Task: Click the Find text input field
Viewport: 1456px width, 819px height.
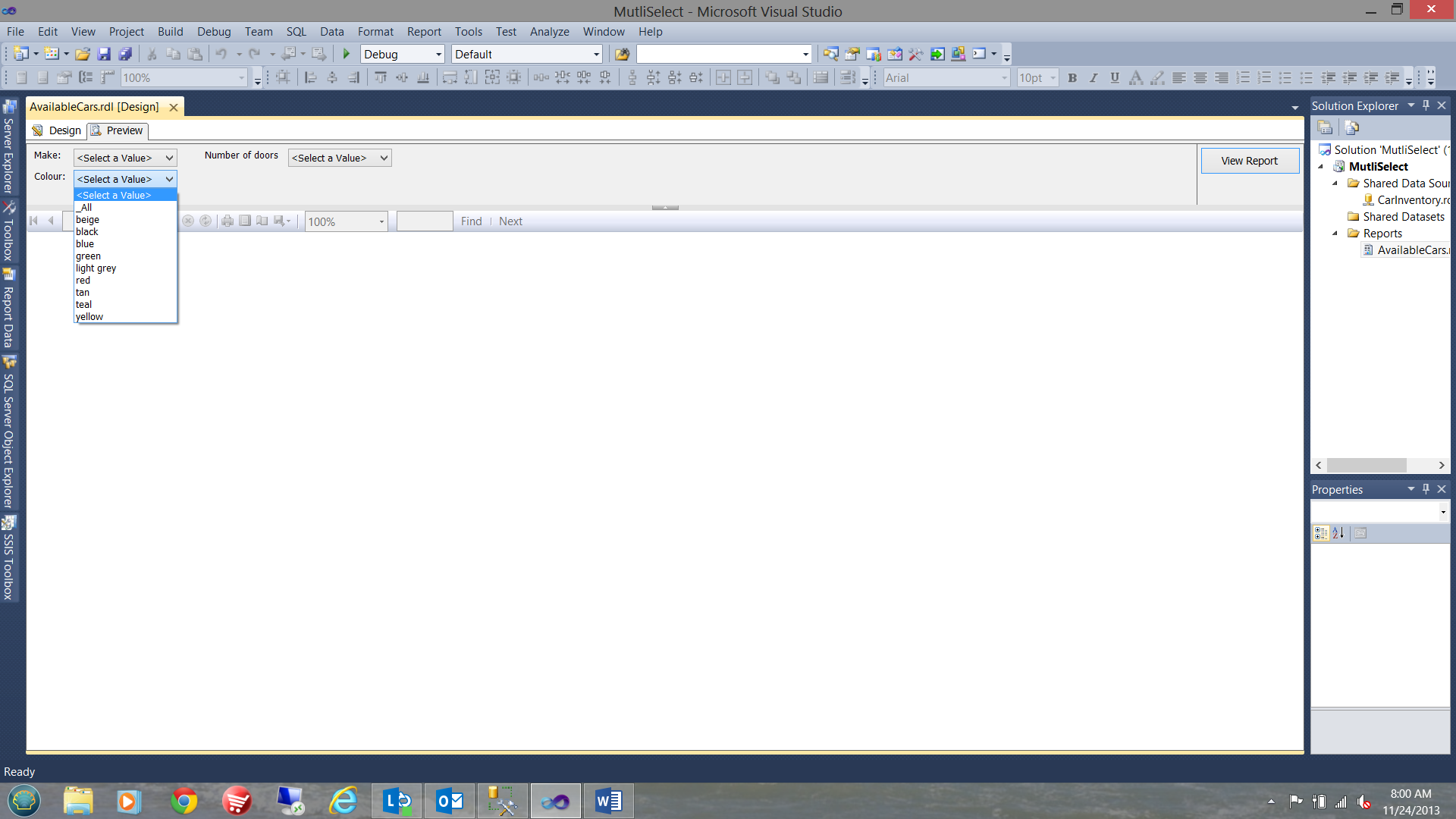Action: [425, 221]
